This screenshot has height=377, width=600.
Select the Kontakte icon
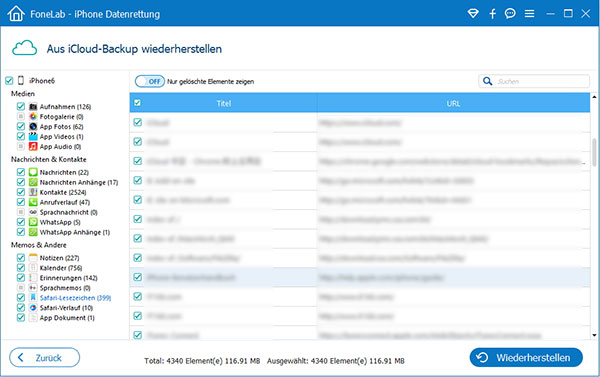click(33, 192)
